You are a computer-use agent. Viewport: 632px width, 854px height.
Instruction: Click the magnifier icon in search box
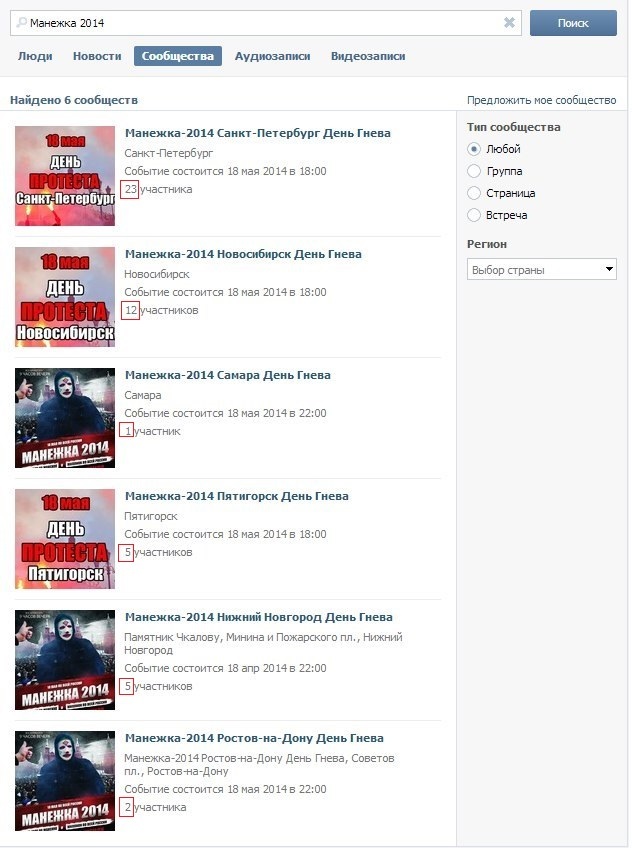[x=21, y=22]
